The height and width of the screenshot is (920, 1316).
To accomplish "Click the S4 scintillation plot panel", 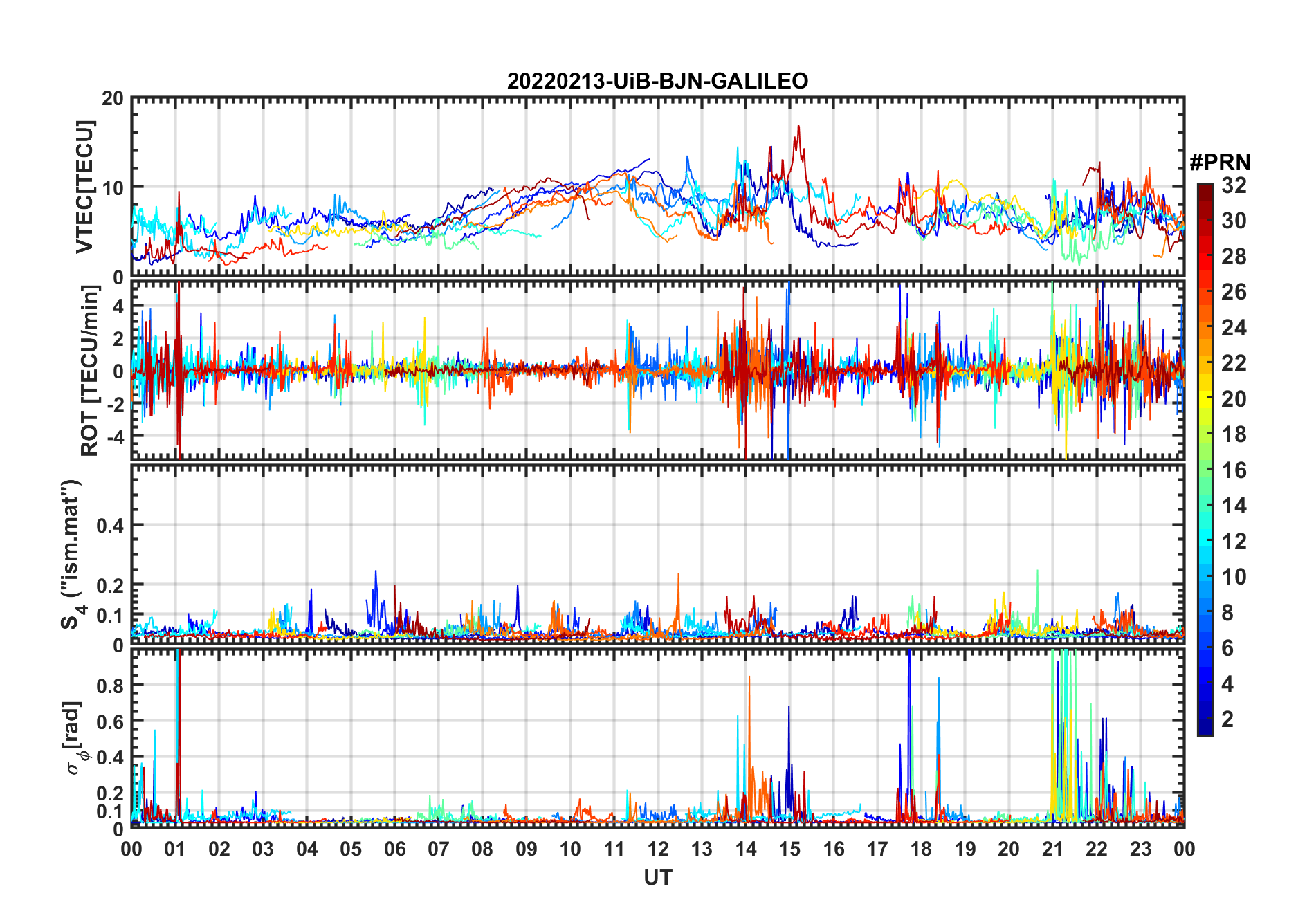I will point(658,554).
